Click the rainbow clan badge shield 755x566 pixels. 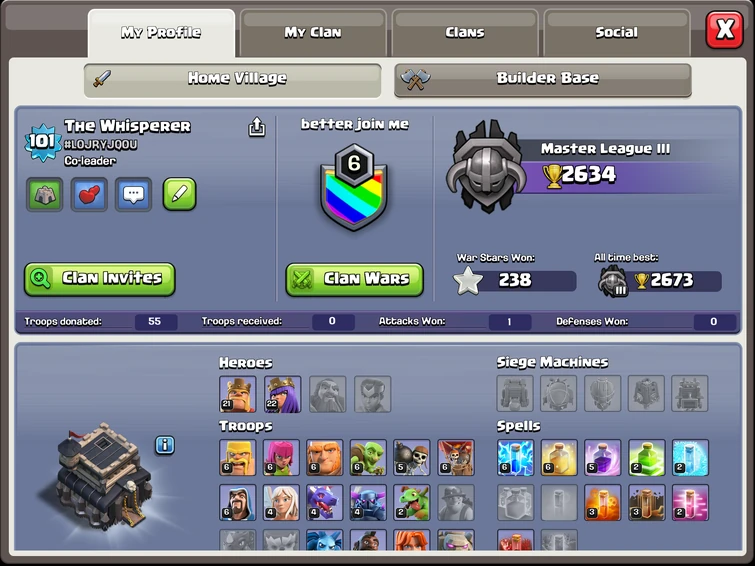354,187
